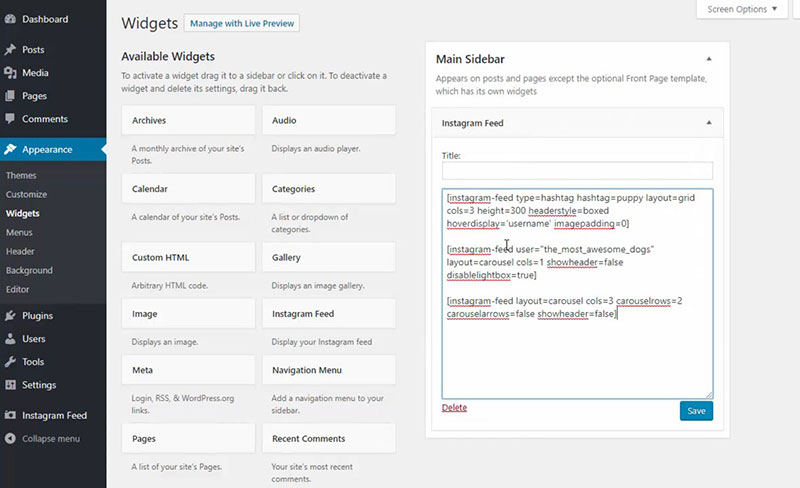Click the Collapse menu arrow icon

pos(10,438)
